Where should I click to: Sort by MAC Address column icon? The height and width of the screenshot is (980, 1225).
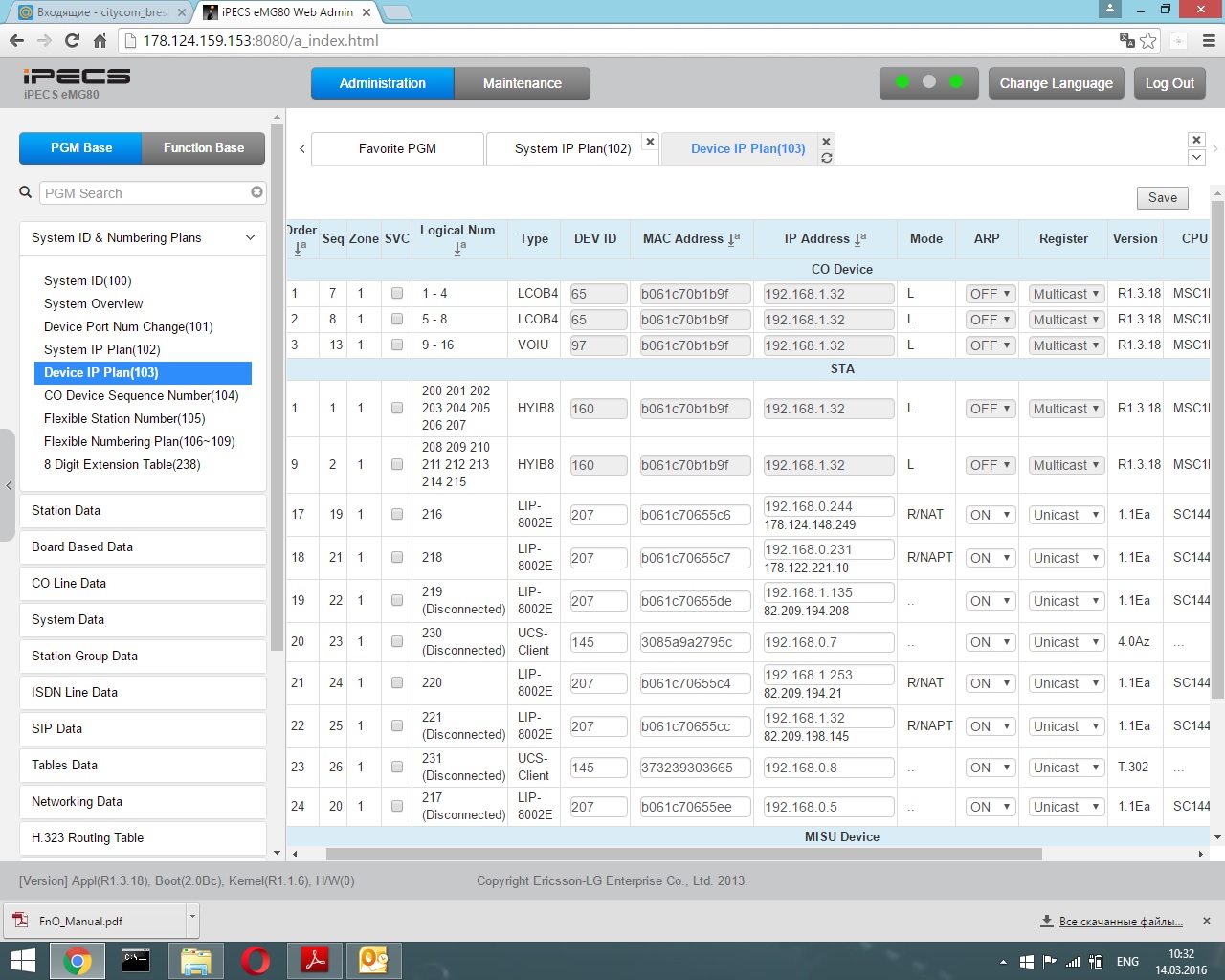pos(733,239)
